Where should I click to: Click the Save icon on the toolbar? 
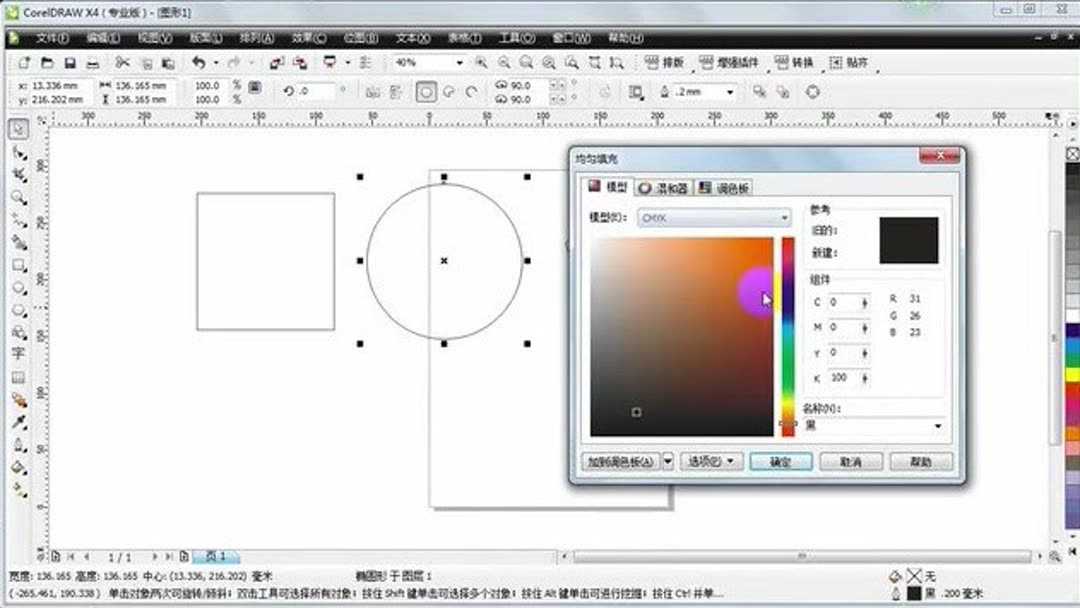pos(70,62)
